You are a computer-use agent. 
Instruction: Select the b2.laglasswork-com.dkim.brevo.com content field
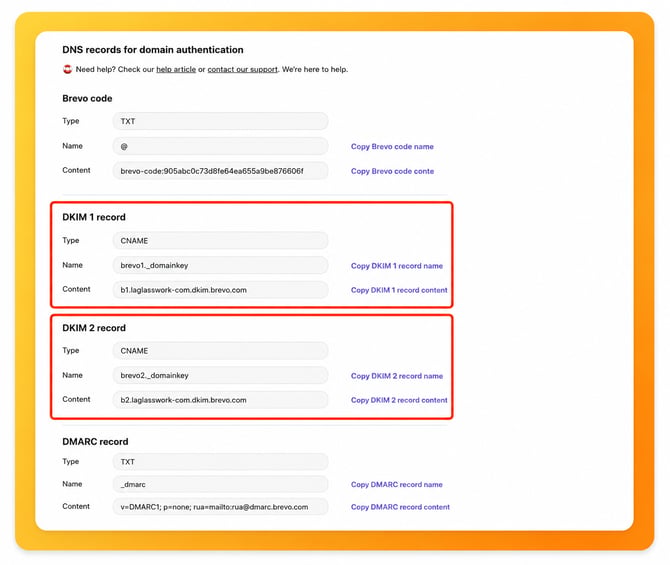tap(220, 400)
